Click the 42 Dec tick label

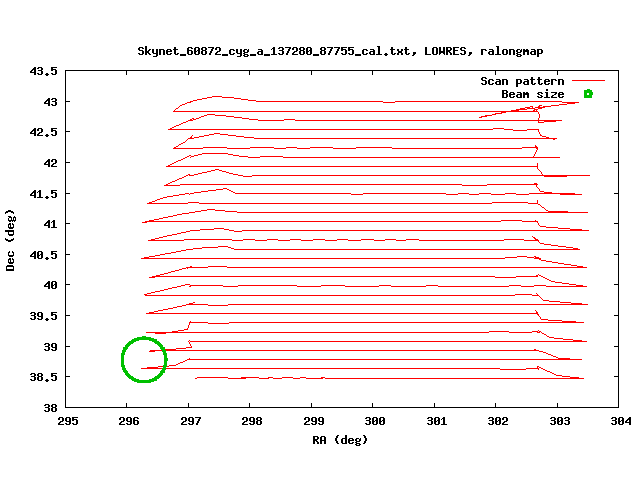(x=51, y=163)
